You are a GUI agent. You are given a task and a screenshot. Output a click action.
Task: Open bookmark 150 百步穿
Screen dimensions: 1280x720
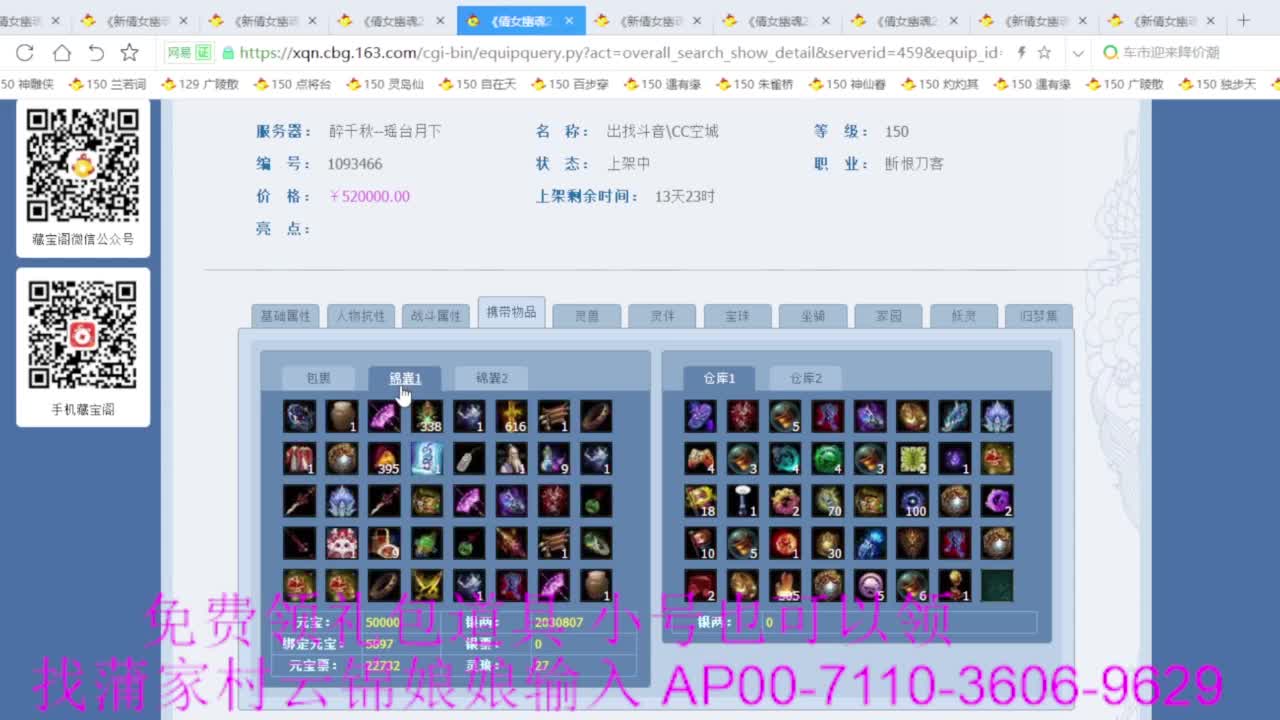point(570,85)
